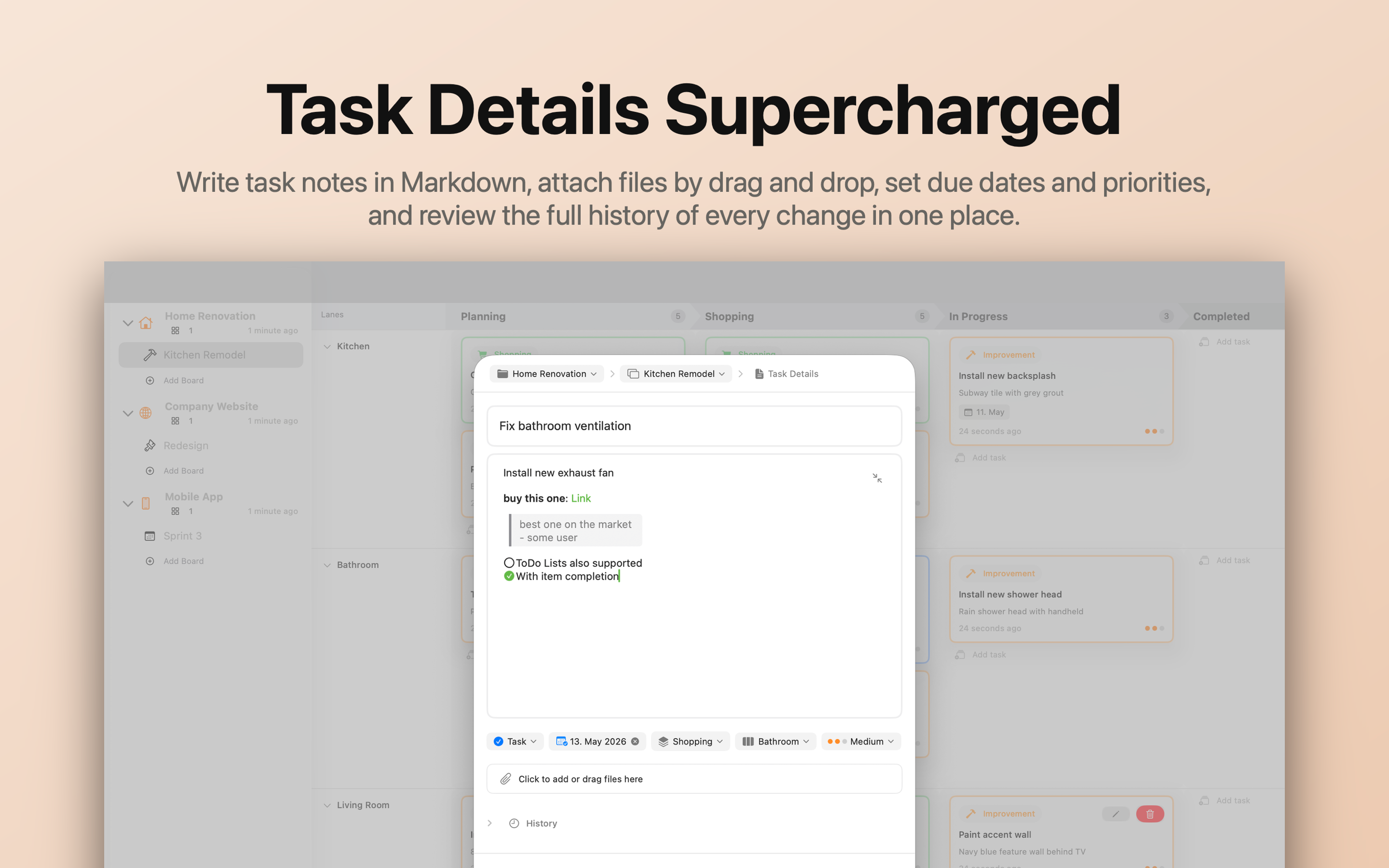This screenshot has width=1389, height=868.
Task: Click the 11. May date chip on backsplash card
Action: tap(984, 412)
